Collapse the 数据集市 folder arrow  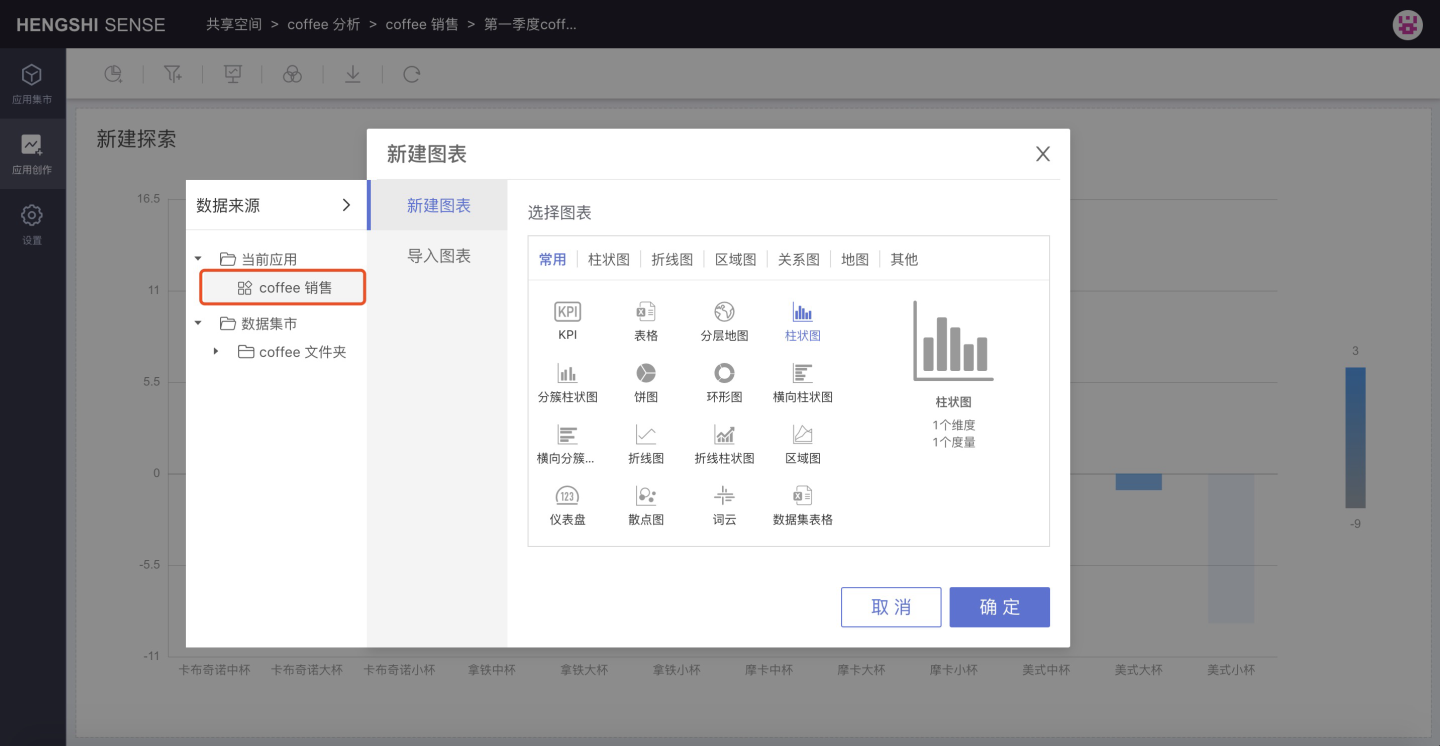point(198,324)
